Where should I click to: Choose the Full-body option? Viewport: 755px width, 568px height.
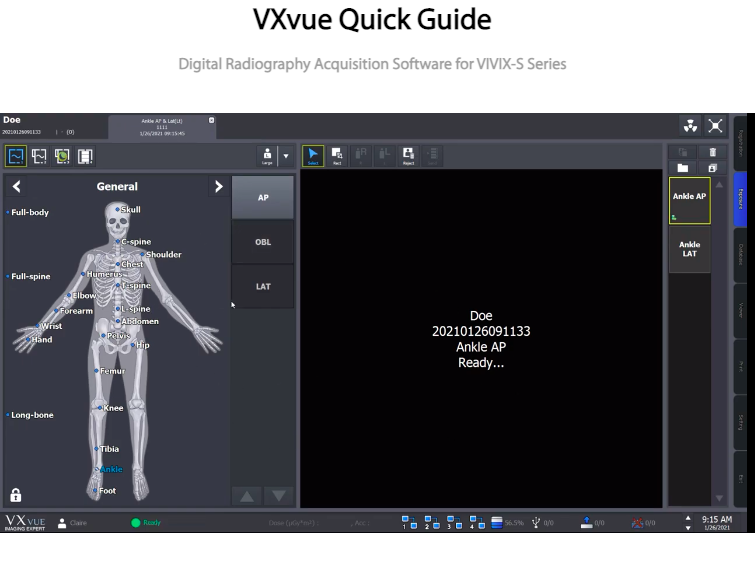click(x=27, y=212)
